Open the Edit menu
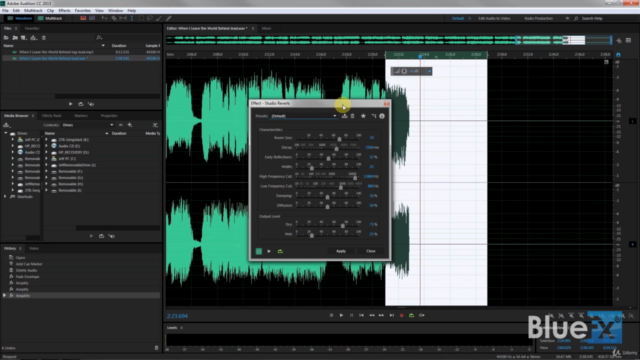This screenshot has height=360, width=640. pos(16,11)
